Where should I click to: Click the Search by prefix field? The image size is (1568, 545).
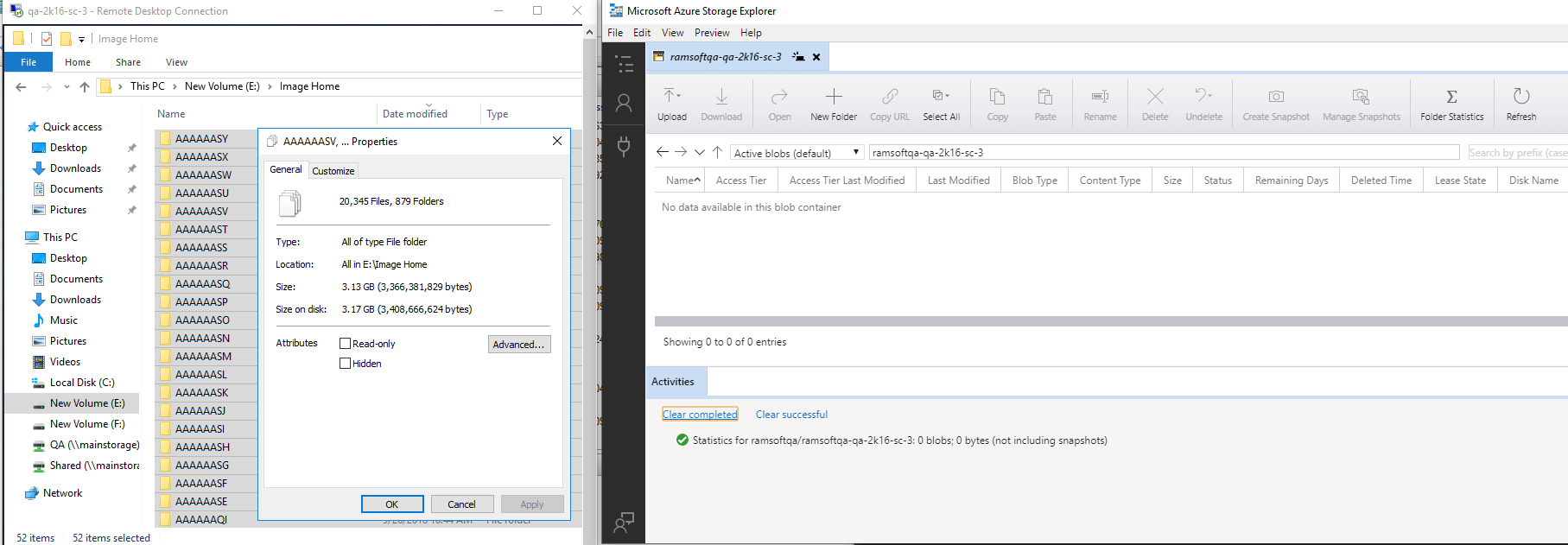click(1517, 153)
